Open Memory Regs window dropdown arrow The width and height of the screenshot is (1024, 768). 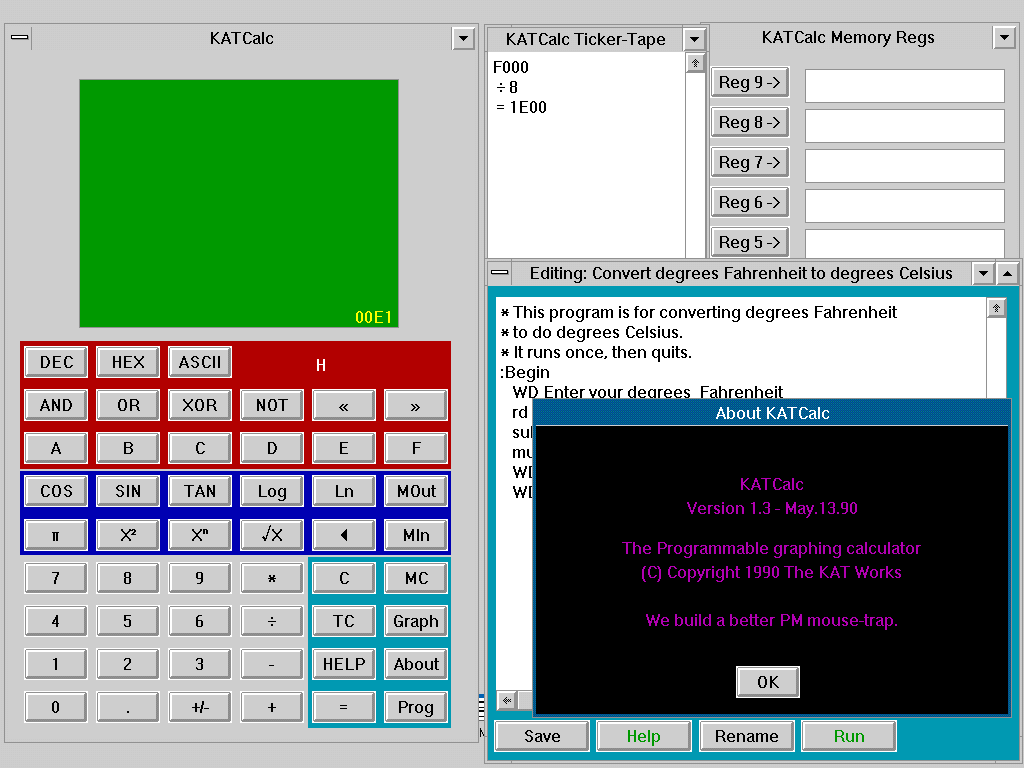(x=1004, y=37)
